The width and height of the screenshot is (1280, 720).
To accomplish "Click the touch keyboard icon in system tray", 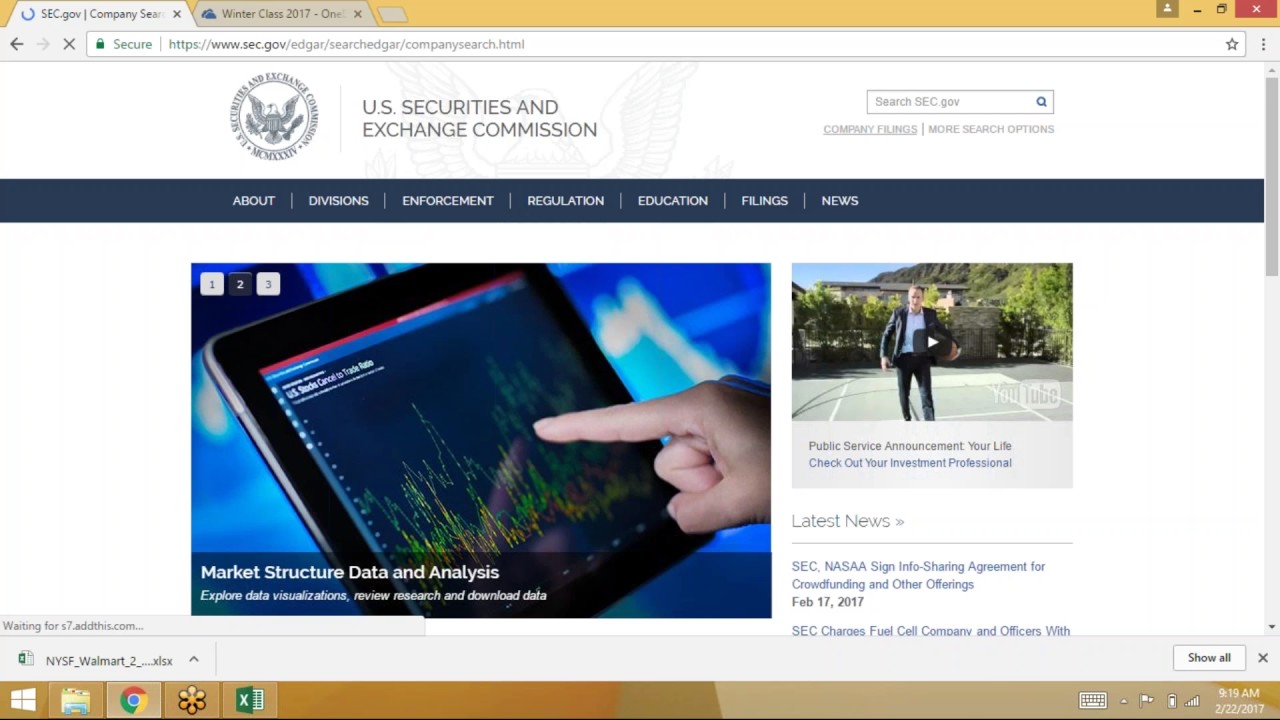I will click(x=1092, y=700).
